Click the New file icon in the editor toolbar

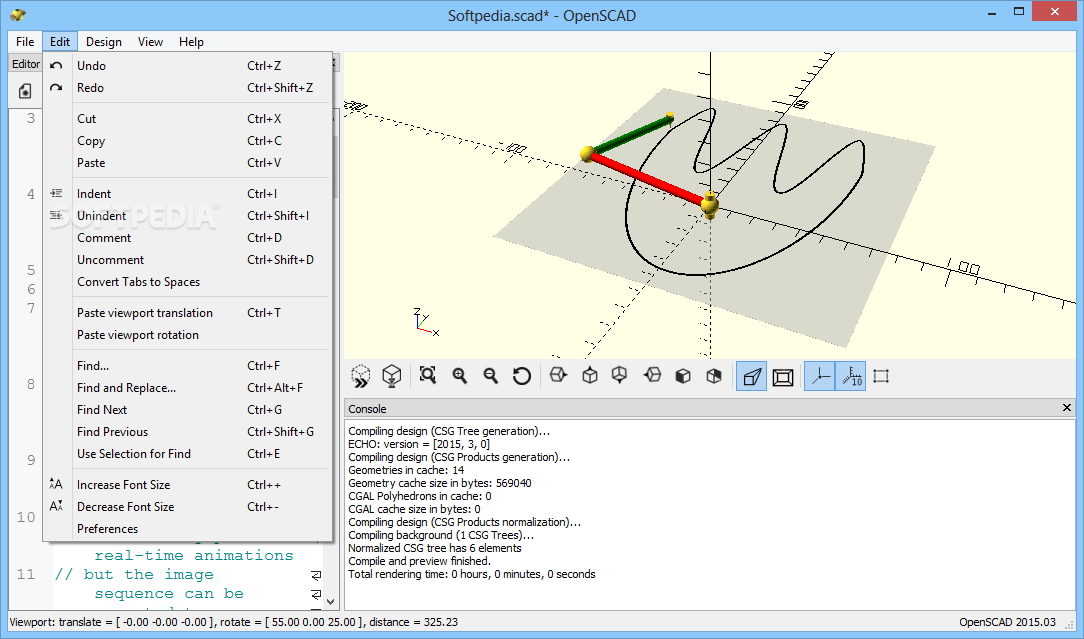click(25, 91)
